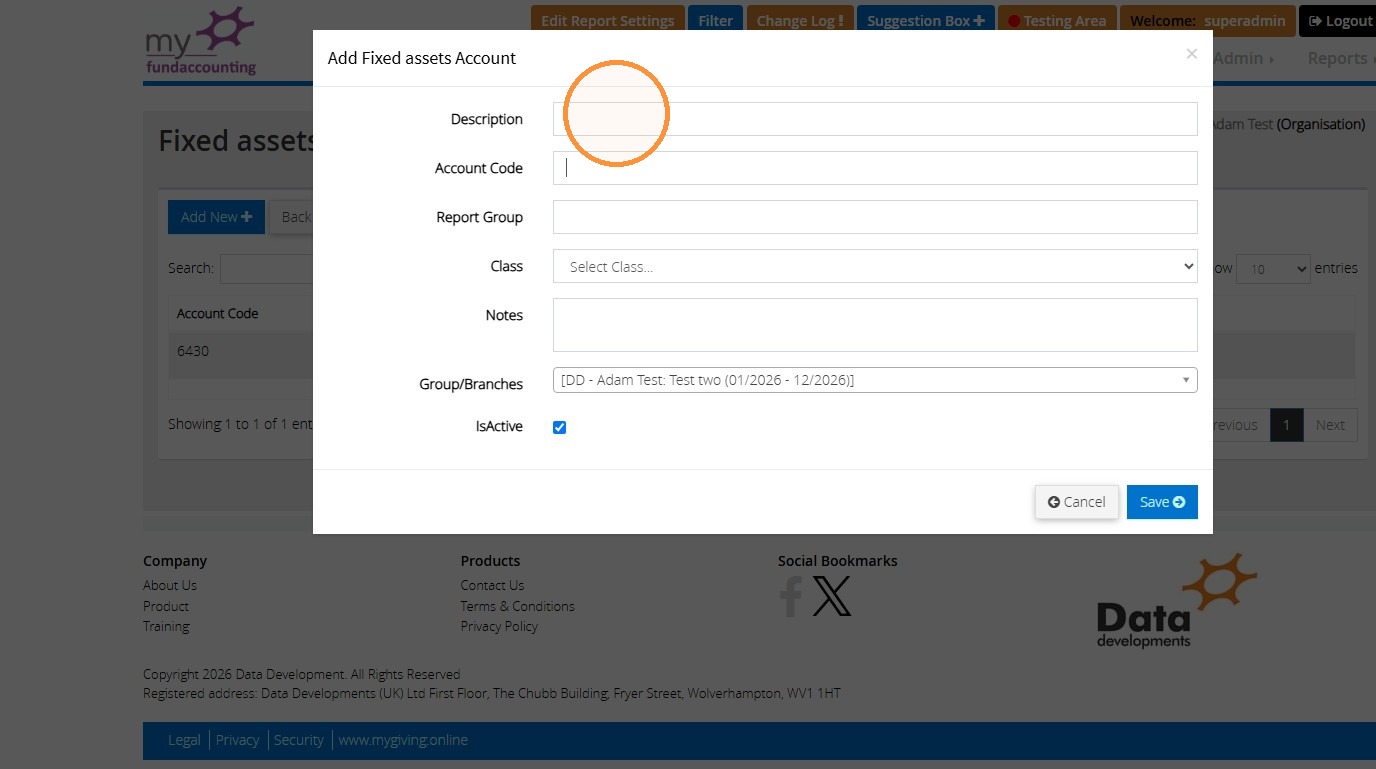This screenshot has height=769, width=1376.
Task: Open the Training footer link
Action: 166,626
